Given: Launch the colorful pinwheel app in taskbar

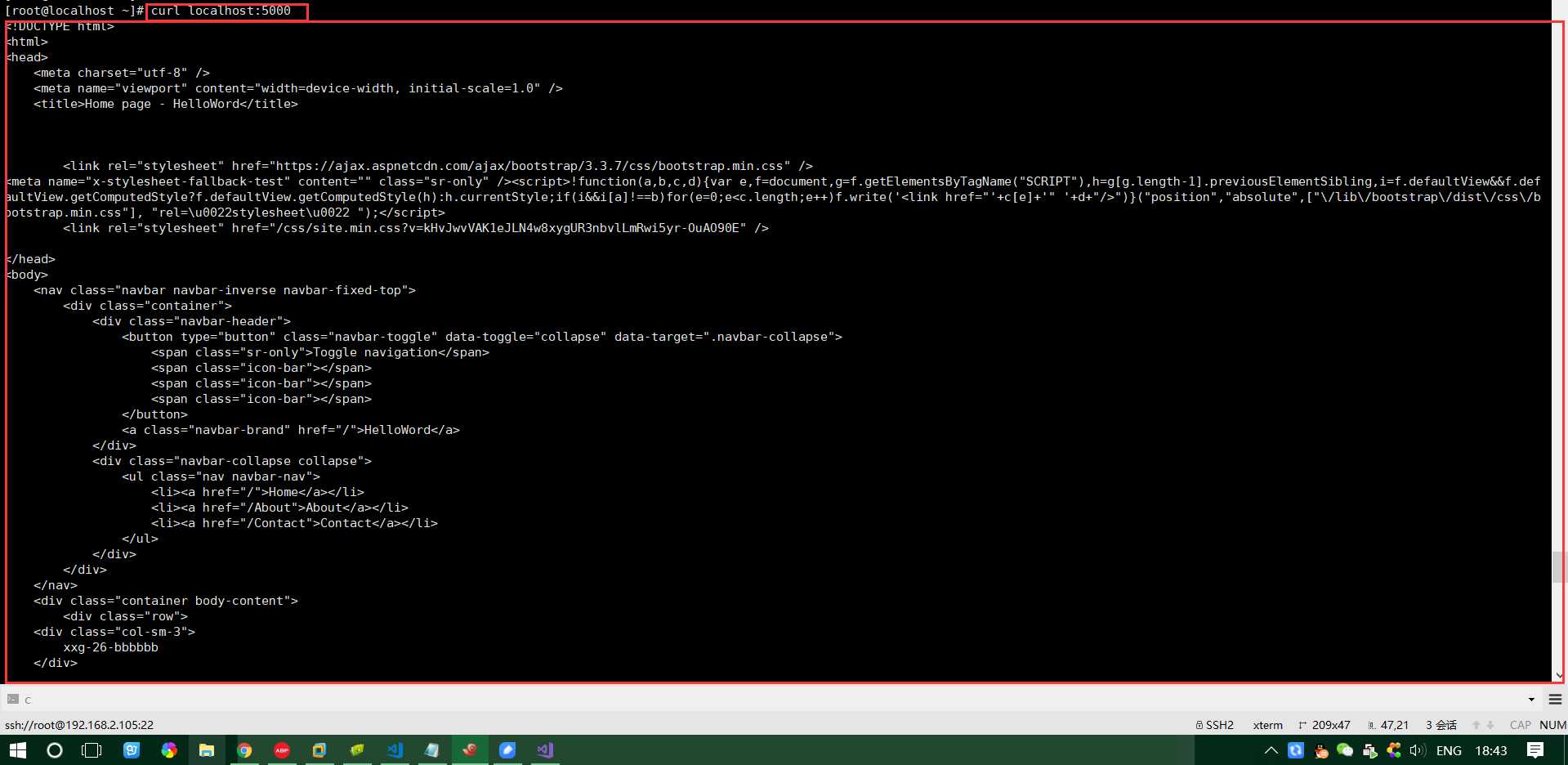Looking at the screenshot, I should point(169,750).
